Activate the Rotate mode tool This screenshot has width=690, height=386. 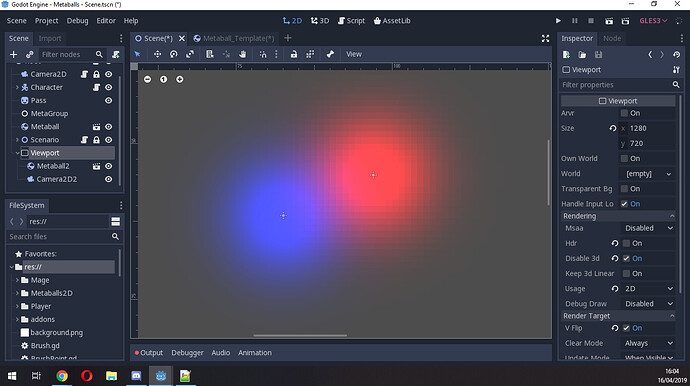(x=174, y=54)
